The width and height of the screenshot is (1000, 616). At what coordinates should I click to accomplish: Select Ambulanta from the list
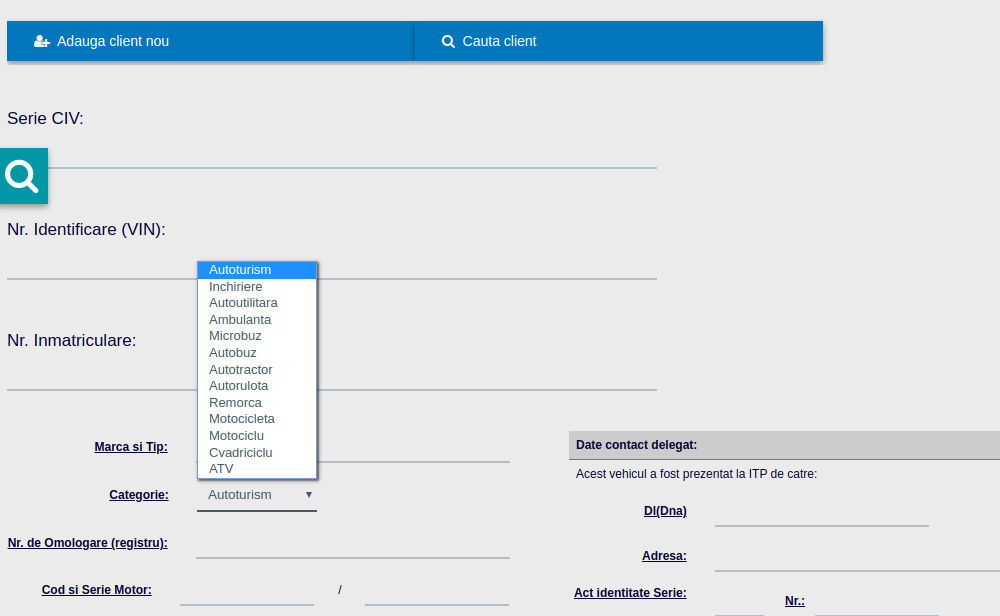click(240, 320)
